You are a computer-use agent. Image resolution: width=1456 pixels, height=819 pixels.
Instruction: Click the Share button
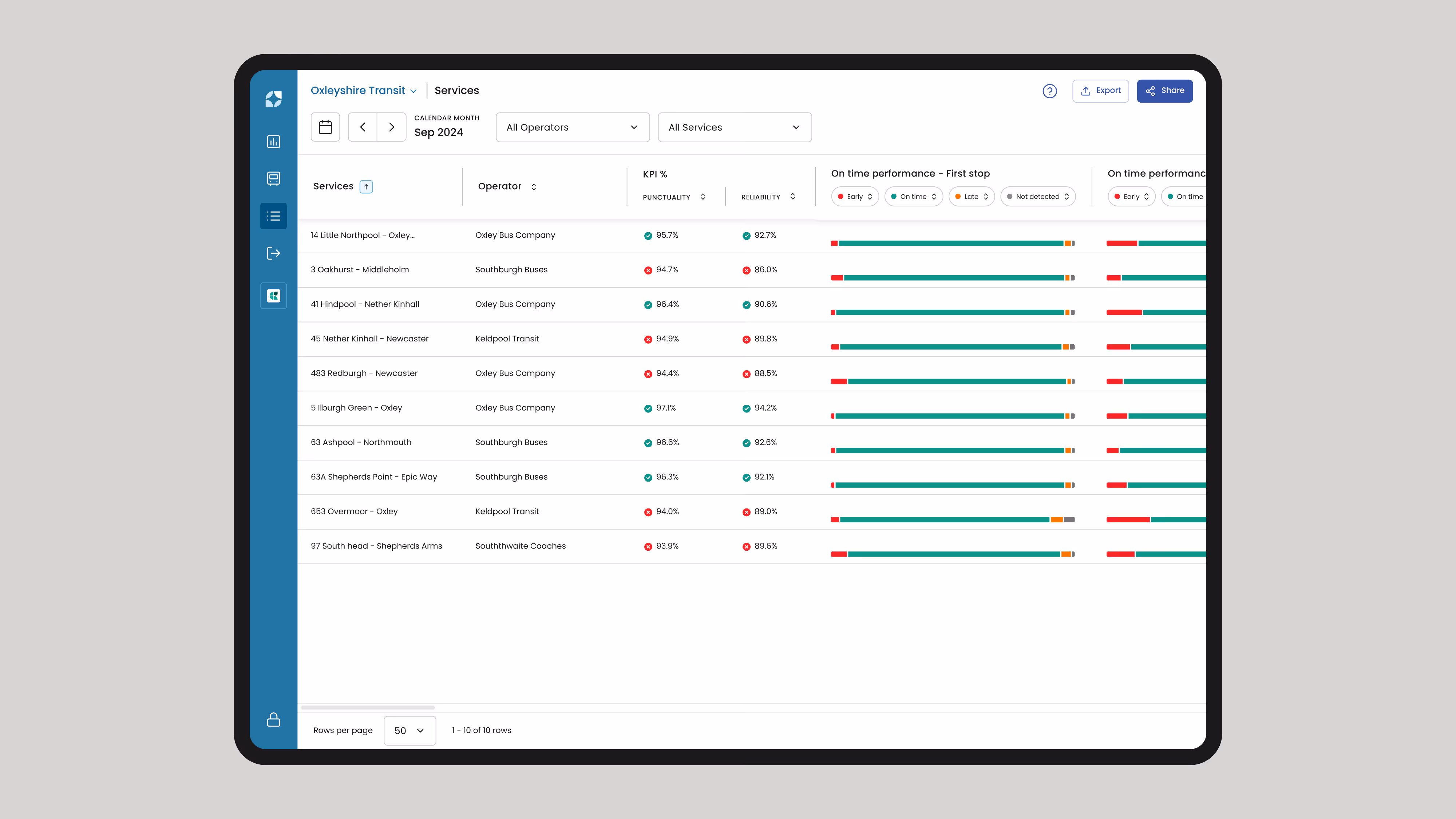tap(1164, 90)
